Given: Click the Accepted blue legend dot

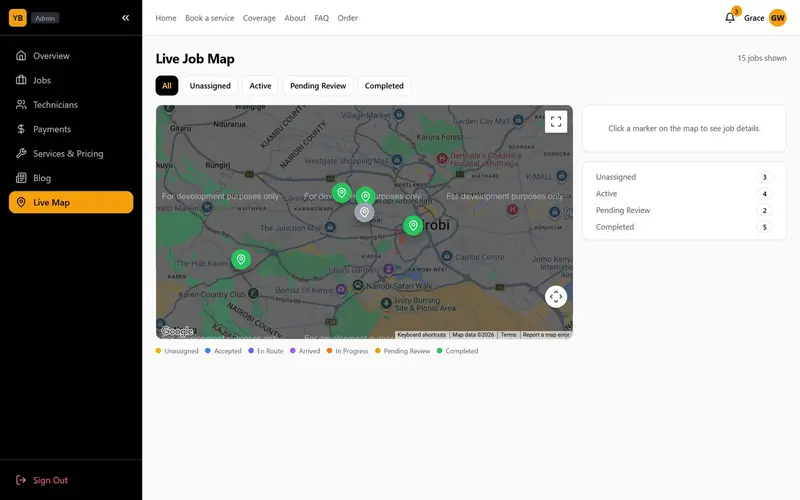Looking at the screenshot, I should point(208,351).
